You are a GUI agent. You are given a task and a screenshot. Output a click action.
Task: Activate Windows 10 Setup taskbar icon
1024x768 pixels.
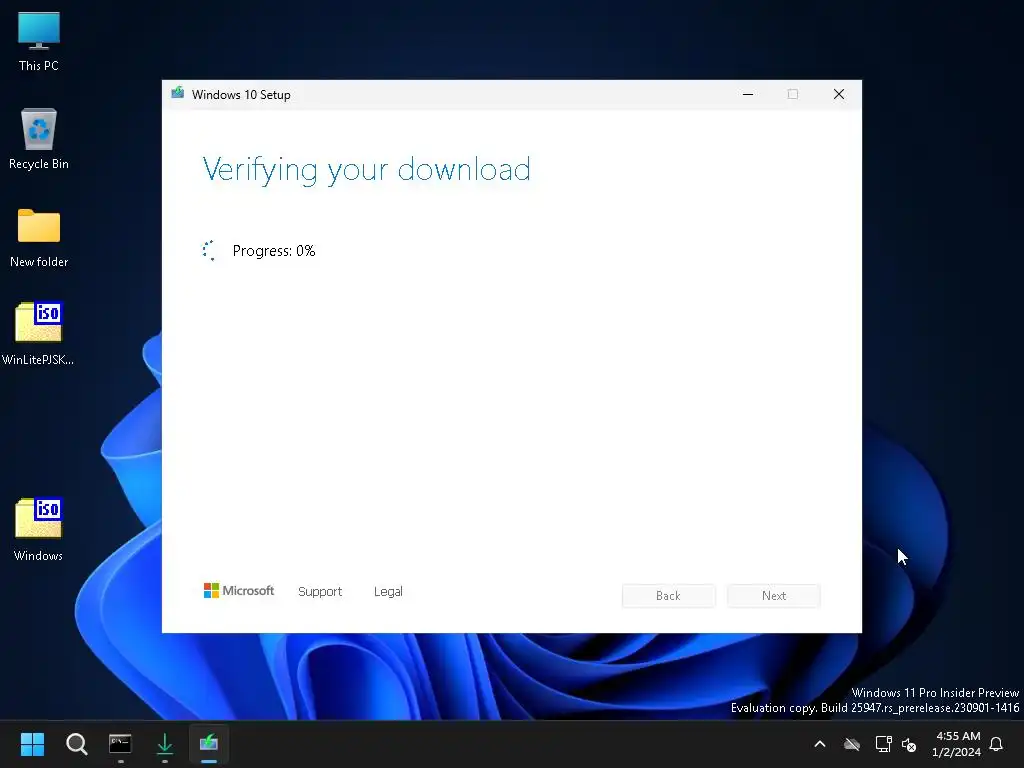point(209,744)
